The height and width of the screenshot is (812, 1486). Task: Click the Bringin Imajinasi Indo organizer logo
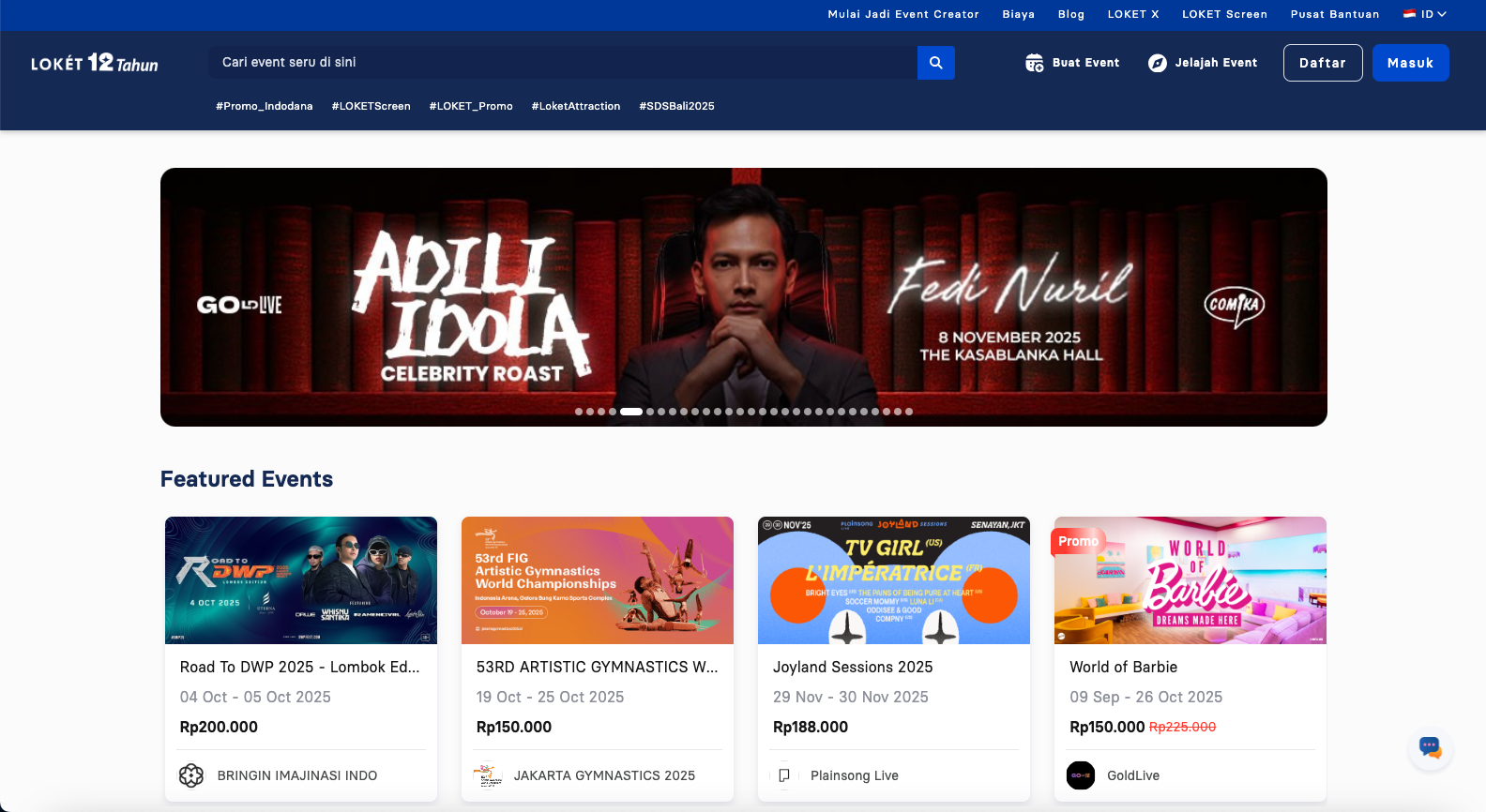[191, 775]
